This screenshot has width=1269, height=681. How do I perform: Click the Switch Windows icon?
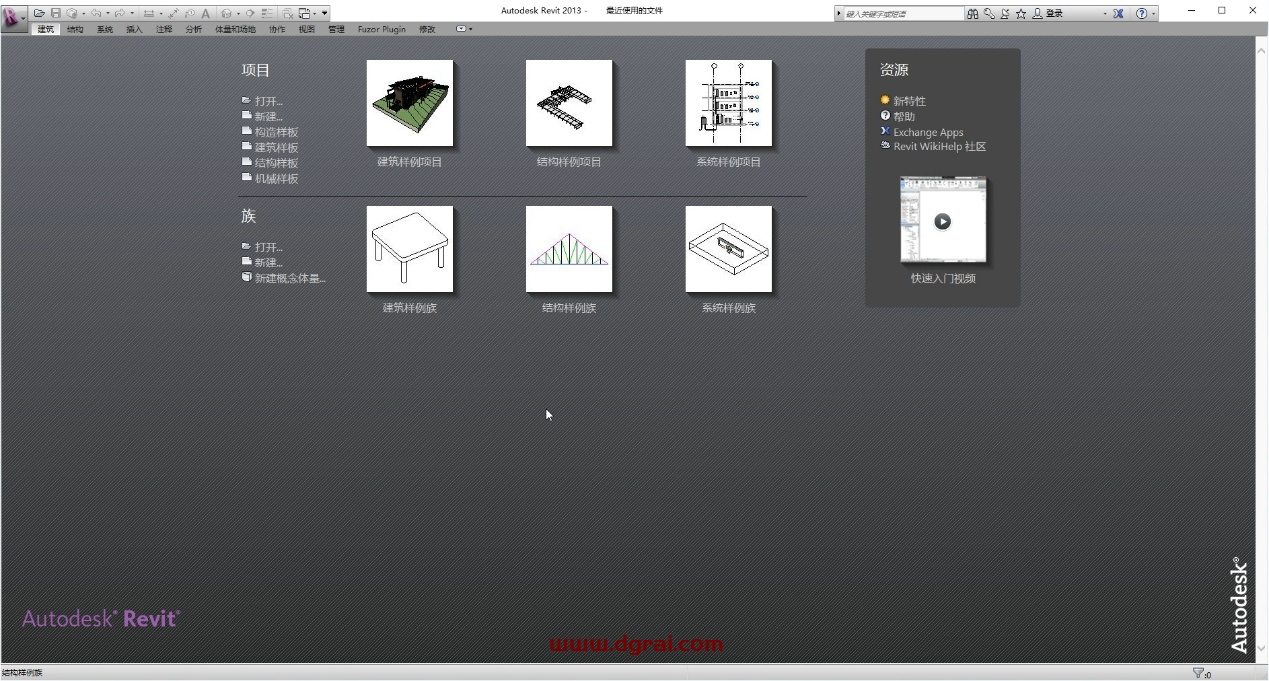[x=304, y=13]
